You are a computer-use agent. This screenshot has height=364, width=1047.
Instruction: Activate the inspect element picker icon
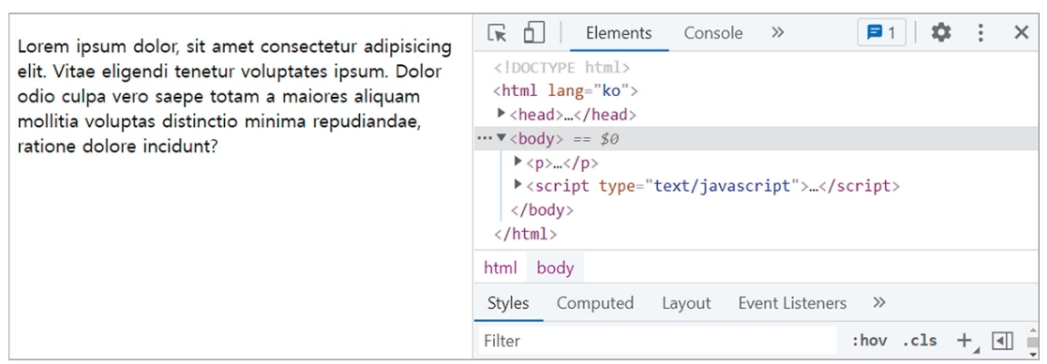tap(497, 33)
